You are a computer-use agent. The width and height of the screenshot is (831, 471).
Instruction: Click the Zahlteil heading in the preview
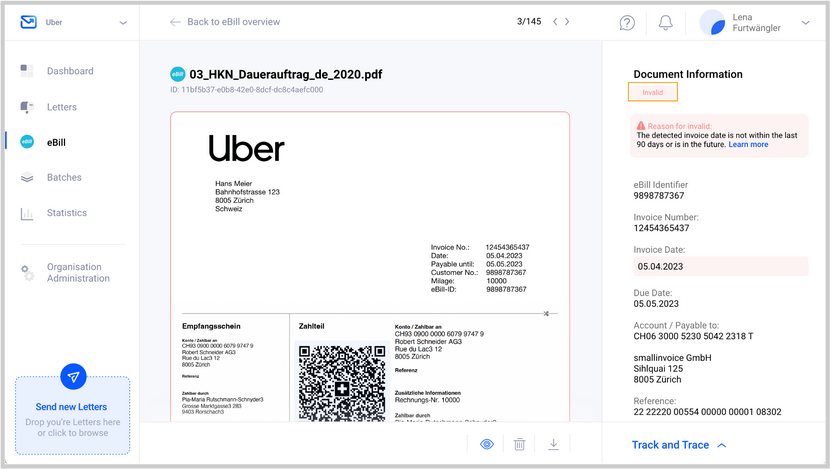pos(312,326)
